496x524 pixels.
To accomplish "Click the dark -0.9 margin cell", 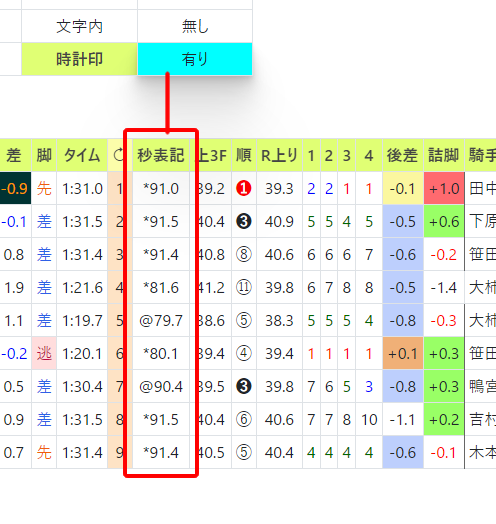I will 15,188.
